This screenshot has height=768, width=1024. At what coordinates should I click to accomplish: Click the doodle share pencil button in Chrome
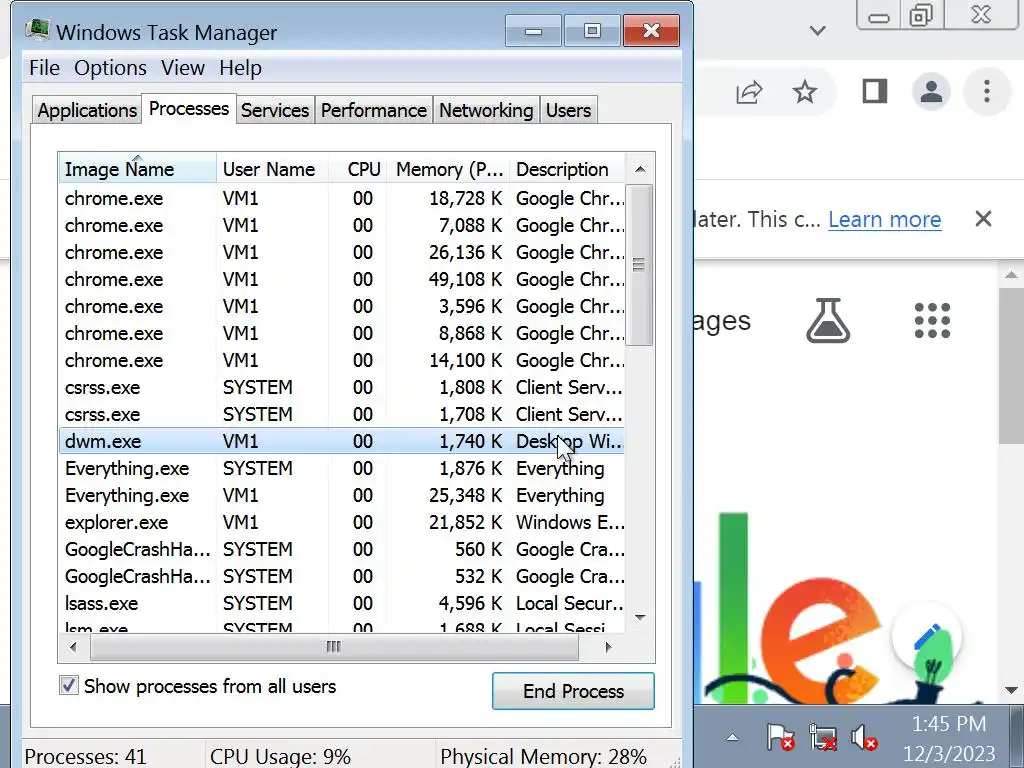coord(927,637)
